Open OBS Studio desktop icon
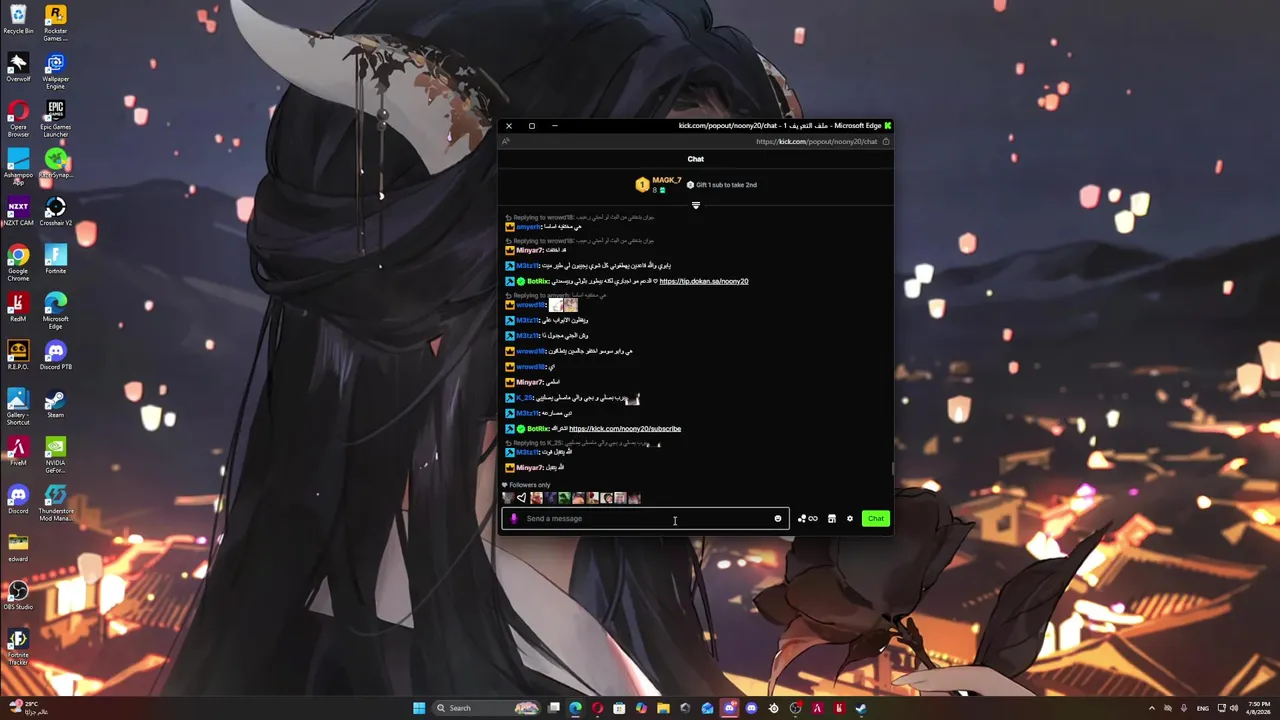 pos(18,595)
